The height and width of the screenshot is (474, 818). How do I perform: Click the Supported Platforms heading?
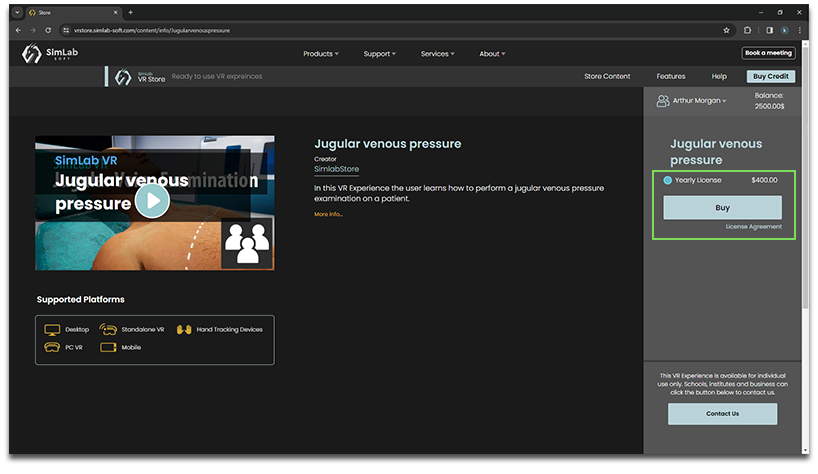pyautogui.click(x=80, y=299)
